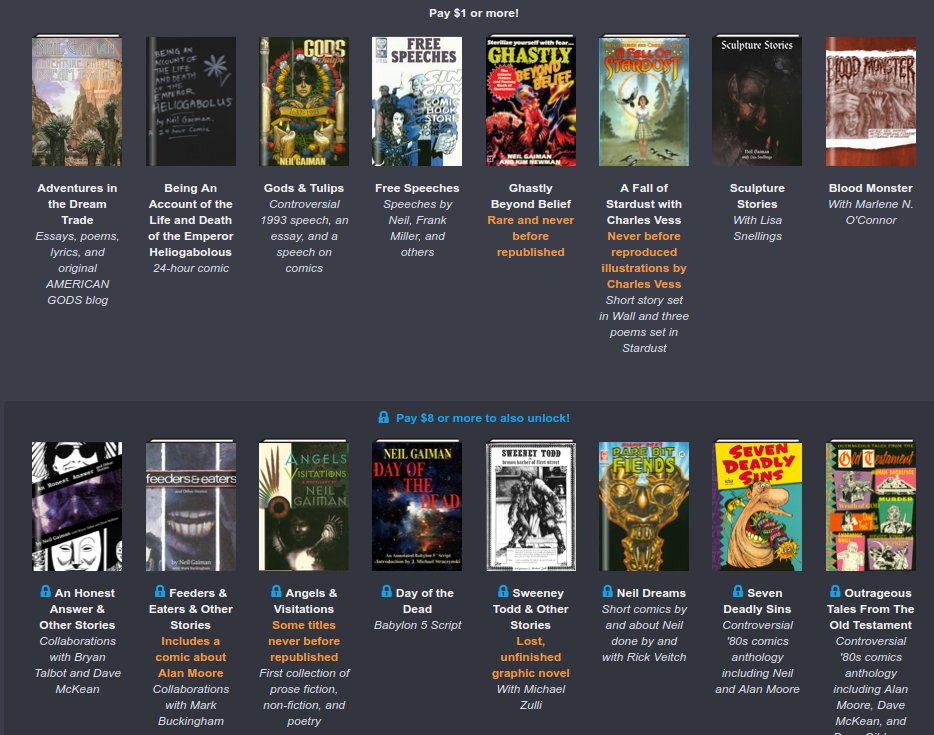Click lock icon beside Feeders & Eaters
The width and height of the screenshot is (934, 735).
coord(160,591)
